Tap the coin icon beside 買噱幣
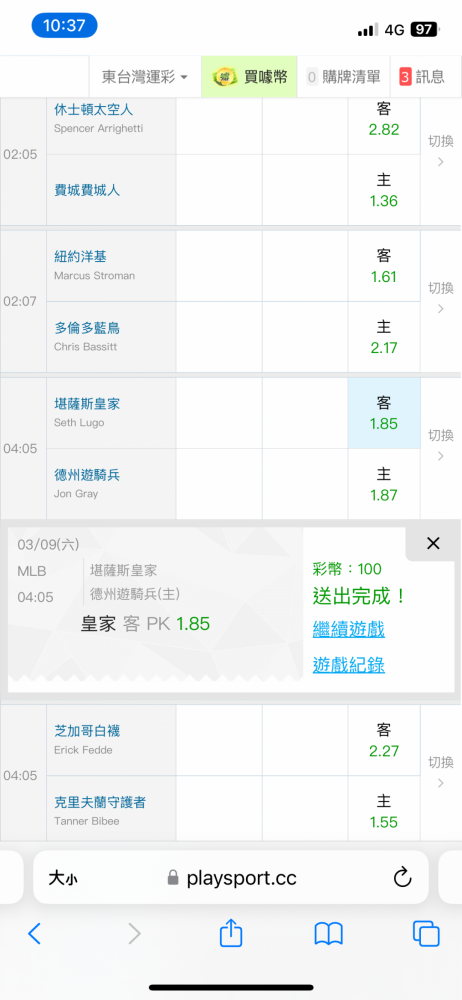The width and height of the screenshot is (462, 1000). point(225,77)
